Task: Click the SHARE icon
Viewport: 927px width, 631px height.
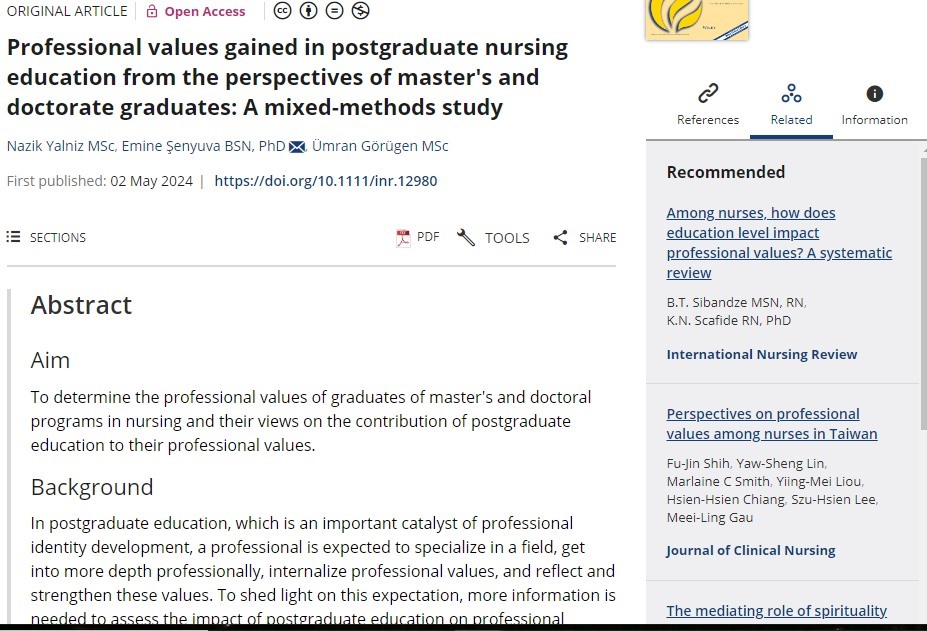Action: pos(560,237)
